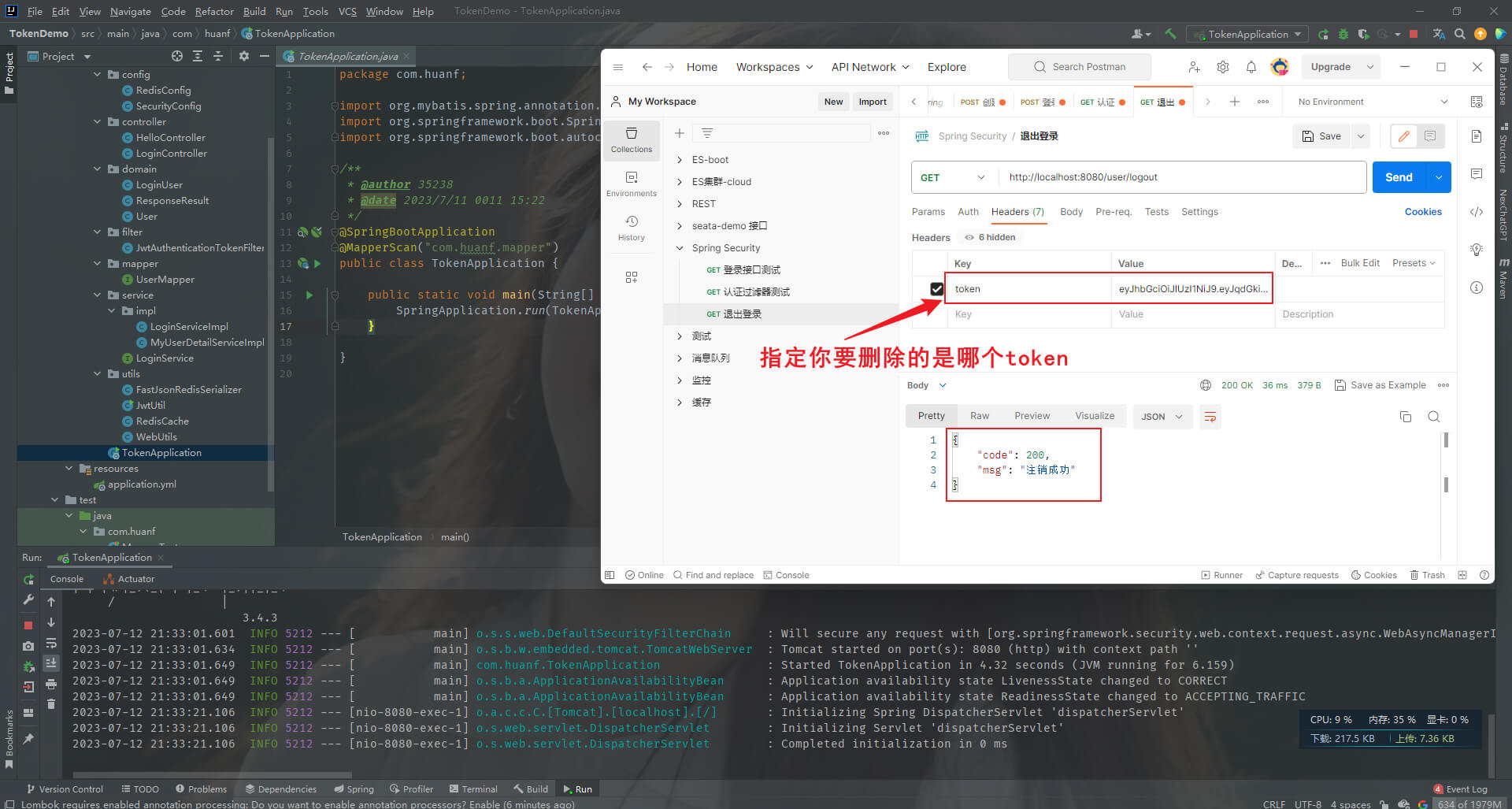Click the IntelliJ build hammer icon
This screenshot has width=1512, height=809.
(x=1170, y=34)
